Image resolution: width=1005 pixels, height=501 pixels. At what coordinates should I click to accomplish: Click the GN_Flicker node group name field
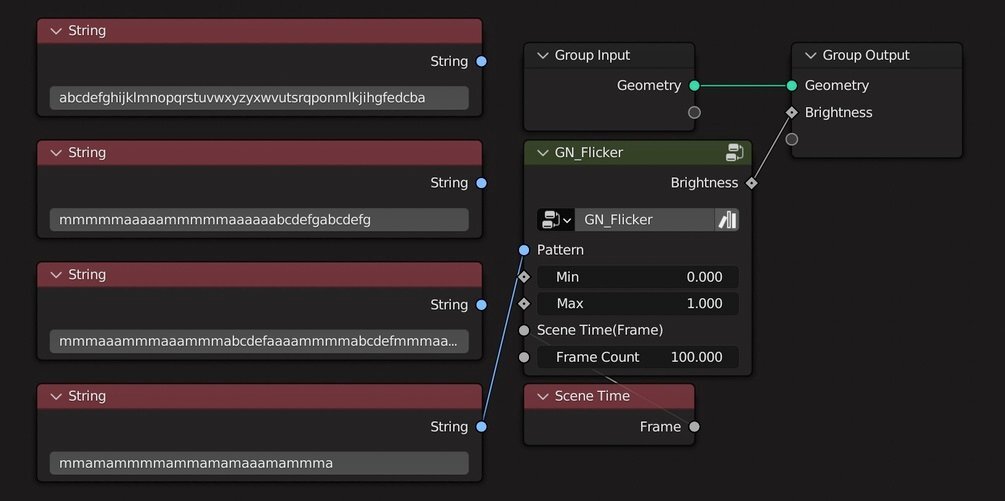coord(644,220)
